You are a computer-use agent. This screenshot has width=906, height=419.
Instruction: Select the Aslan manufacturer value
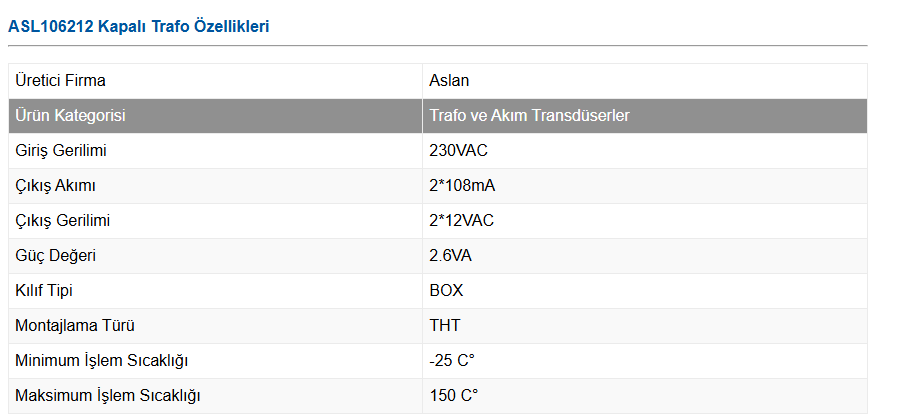coord(450,81)
